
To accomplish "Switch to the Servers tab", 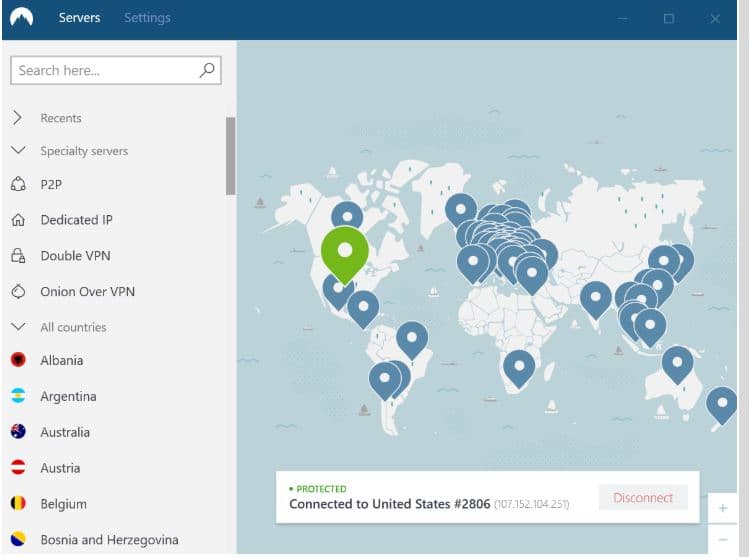I will (x=80, y=18).
